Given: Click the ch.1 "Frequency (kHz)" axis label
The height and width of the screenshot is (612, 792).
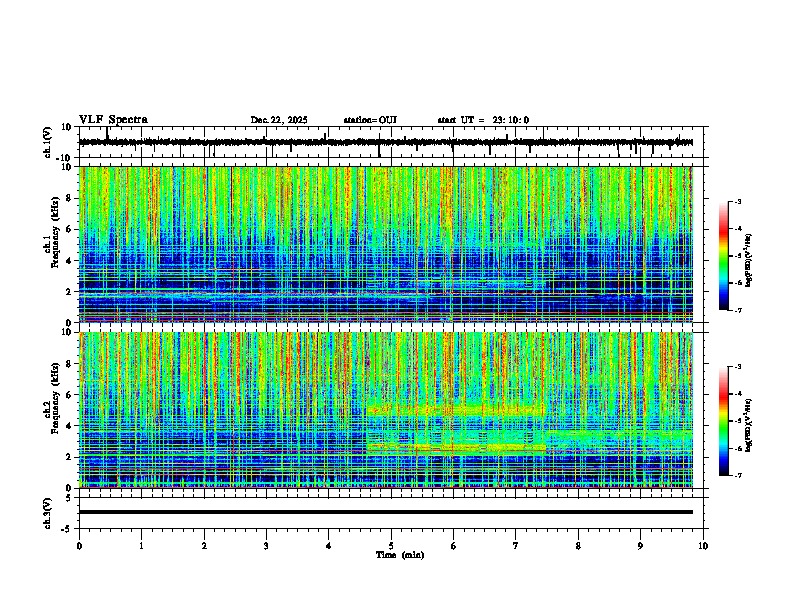Looking at the screenshot, I should coord(55,232).
